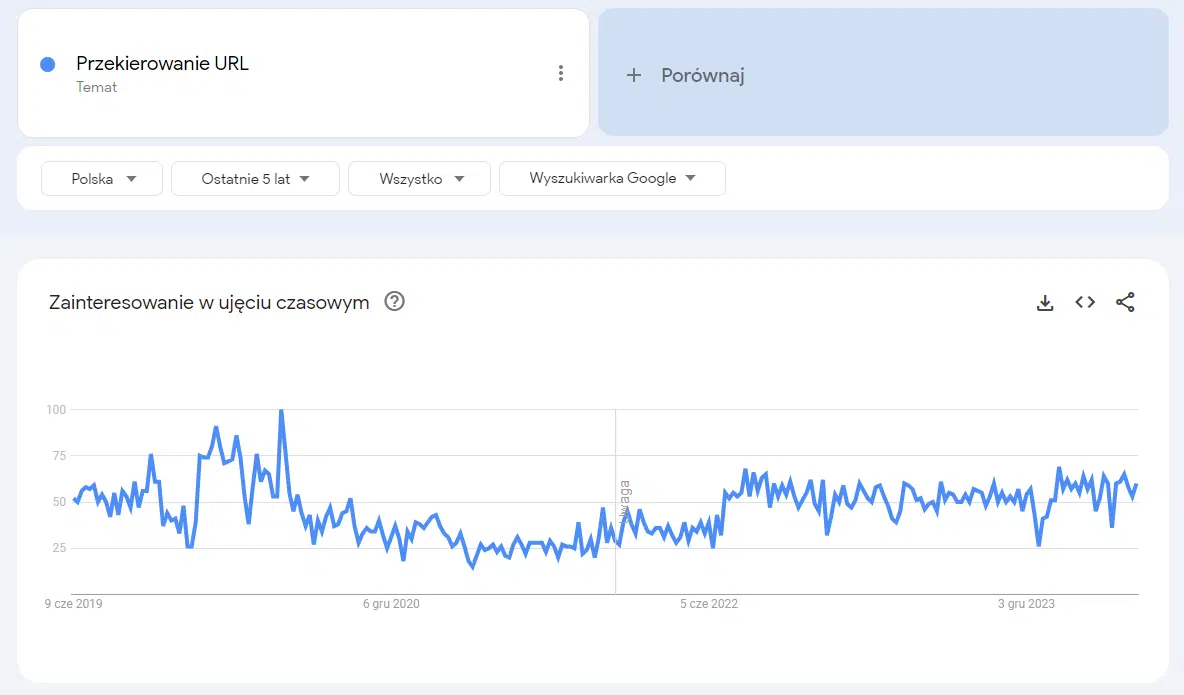Viewport: 1184px width, 695px height.
Task: Click the blue color dot of the term
Action: 47,64
